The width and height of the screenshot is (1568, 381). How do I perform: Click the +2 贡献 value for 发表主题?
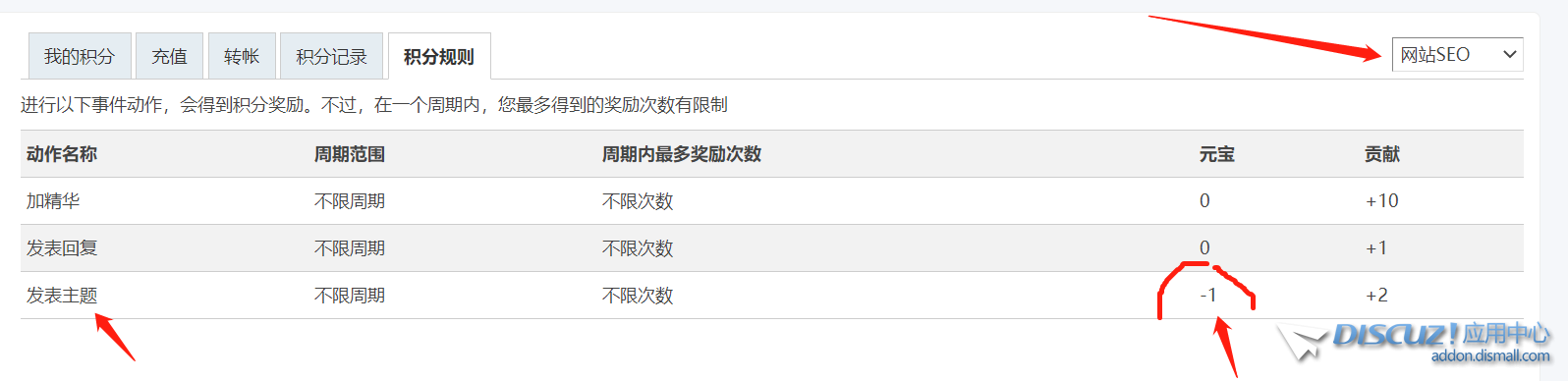point(1376,296)
